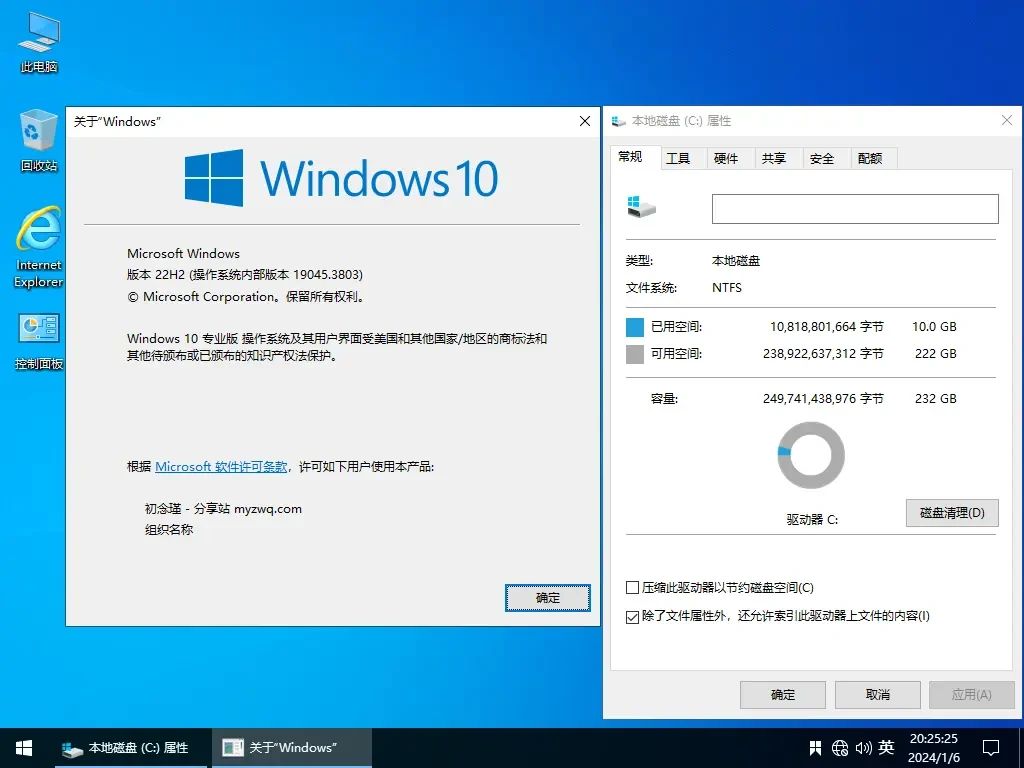Image resolution: width=1024 pixels, height=768 pixels.
Task: Select 本地磁盘 (C:) 属性 taskbar button
Action: (132, 748)
